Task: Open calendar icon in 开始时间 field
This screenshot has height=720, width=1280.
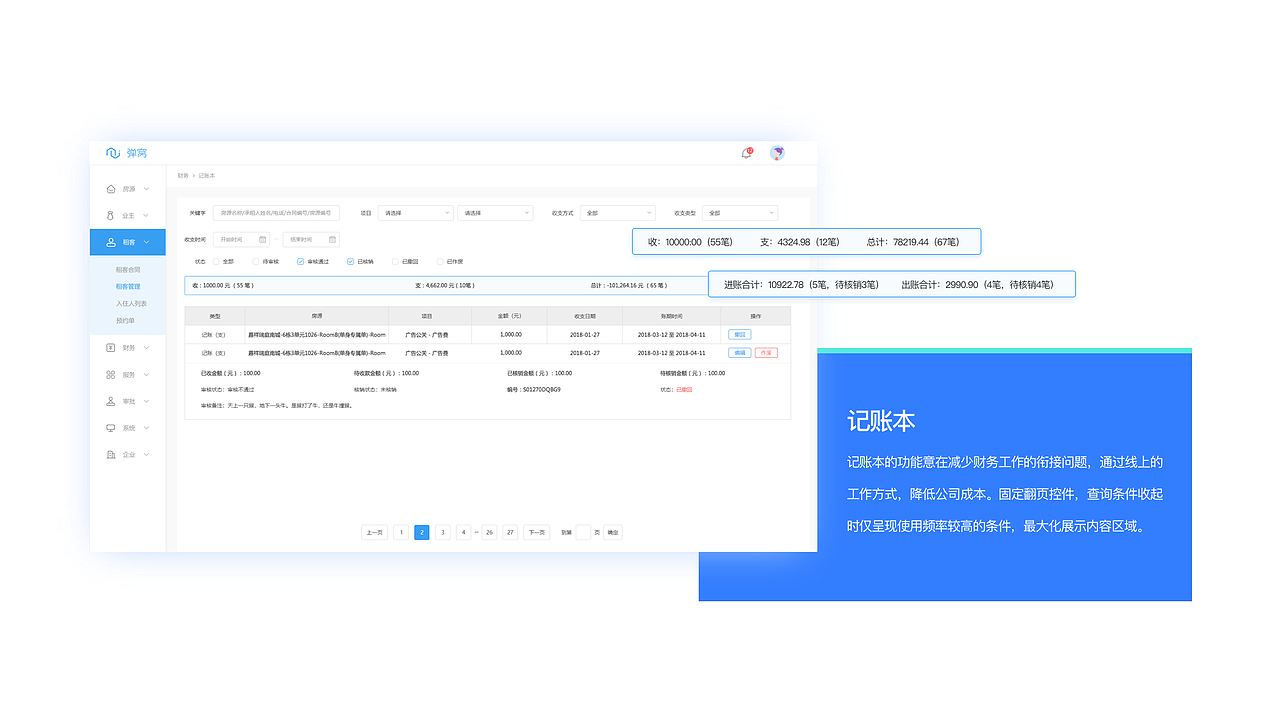Action: [263, 239]
